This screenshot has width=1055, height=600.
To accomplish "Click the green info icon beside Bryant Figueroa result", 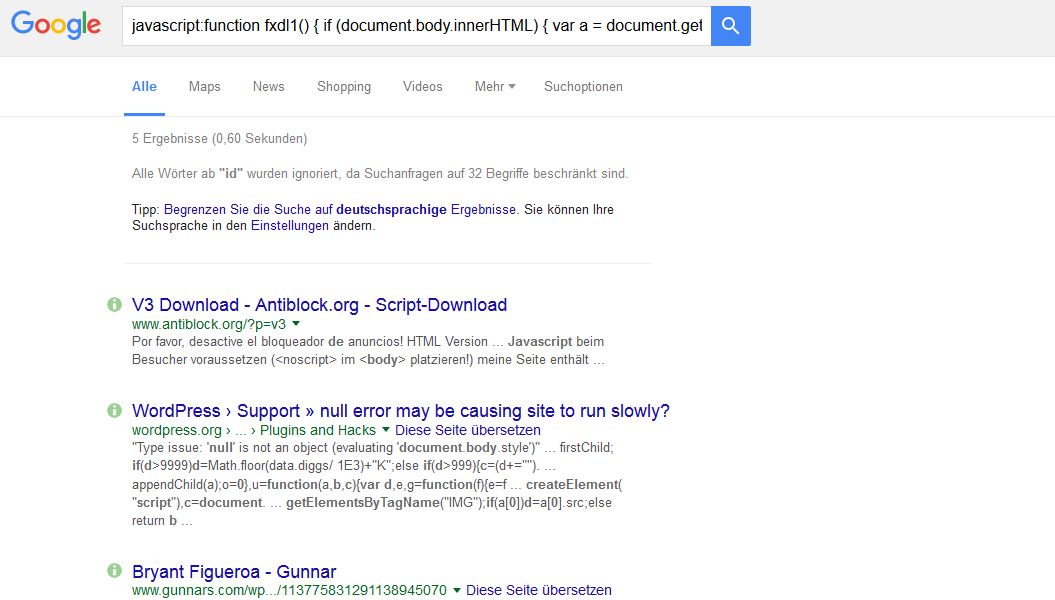I will click(114, 571).
